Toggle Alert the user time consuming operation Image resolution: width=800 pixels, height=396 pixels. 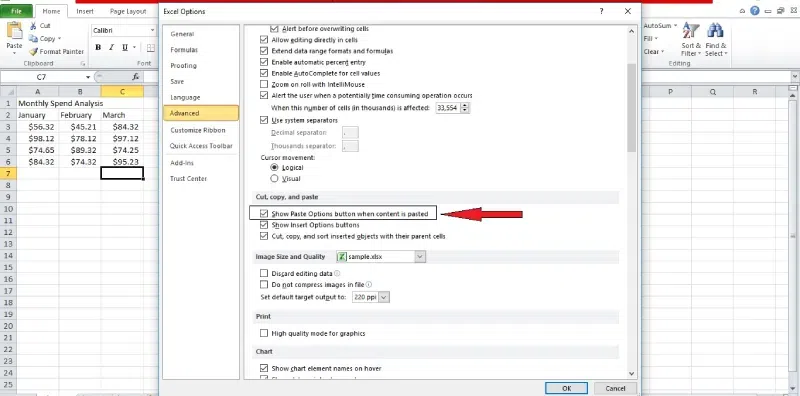point(264,95)
